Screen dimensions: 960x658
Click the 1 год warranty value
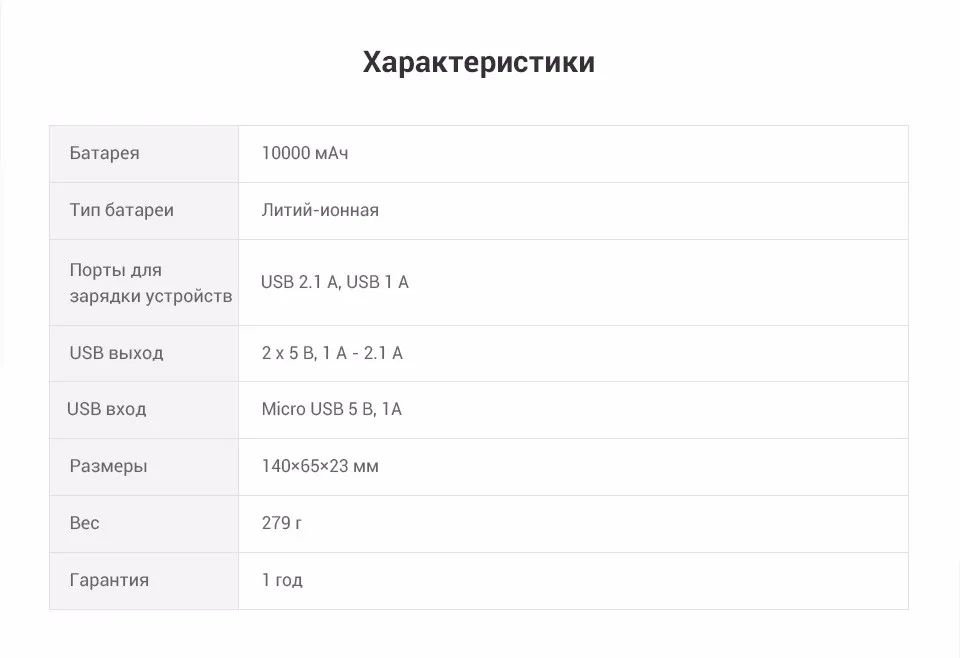pyautogui.click(x=282, y=580)
